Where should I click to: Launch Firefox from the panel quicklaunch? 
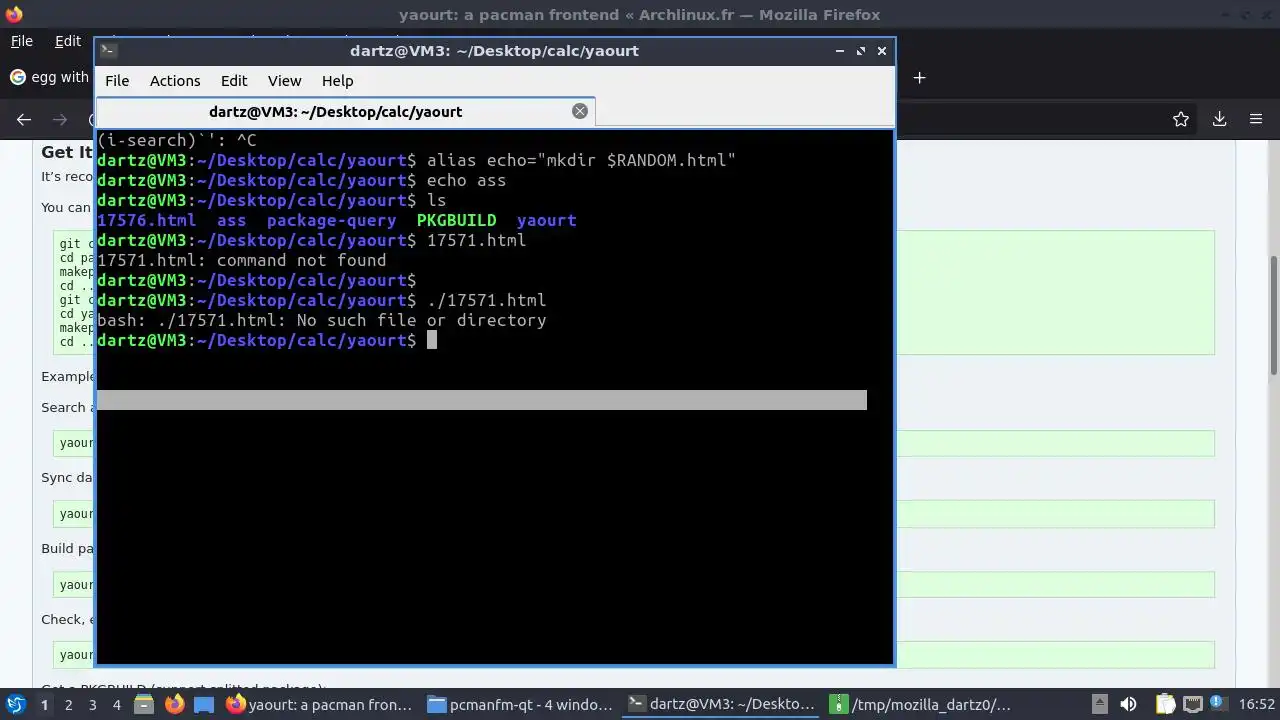tap(174, 704)
